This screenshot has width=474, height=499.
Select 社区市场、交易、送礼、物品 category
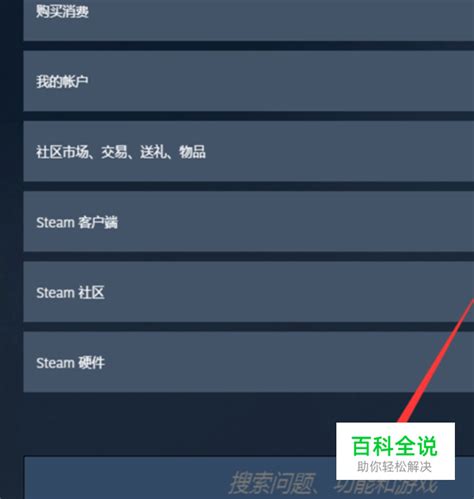pos(249,151)
